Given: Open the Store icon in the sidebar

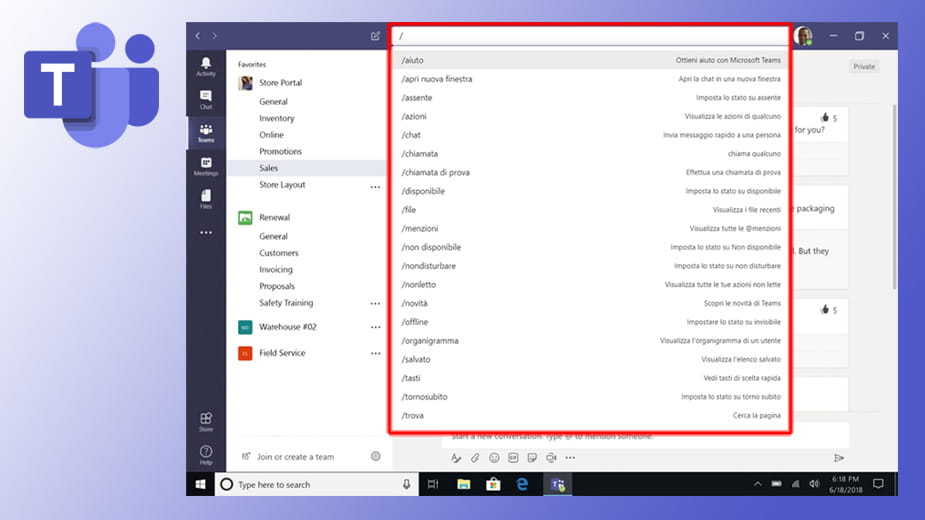Looking at the screenshot, I should (x=206, y=421).
